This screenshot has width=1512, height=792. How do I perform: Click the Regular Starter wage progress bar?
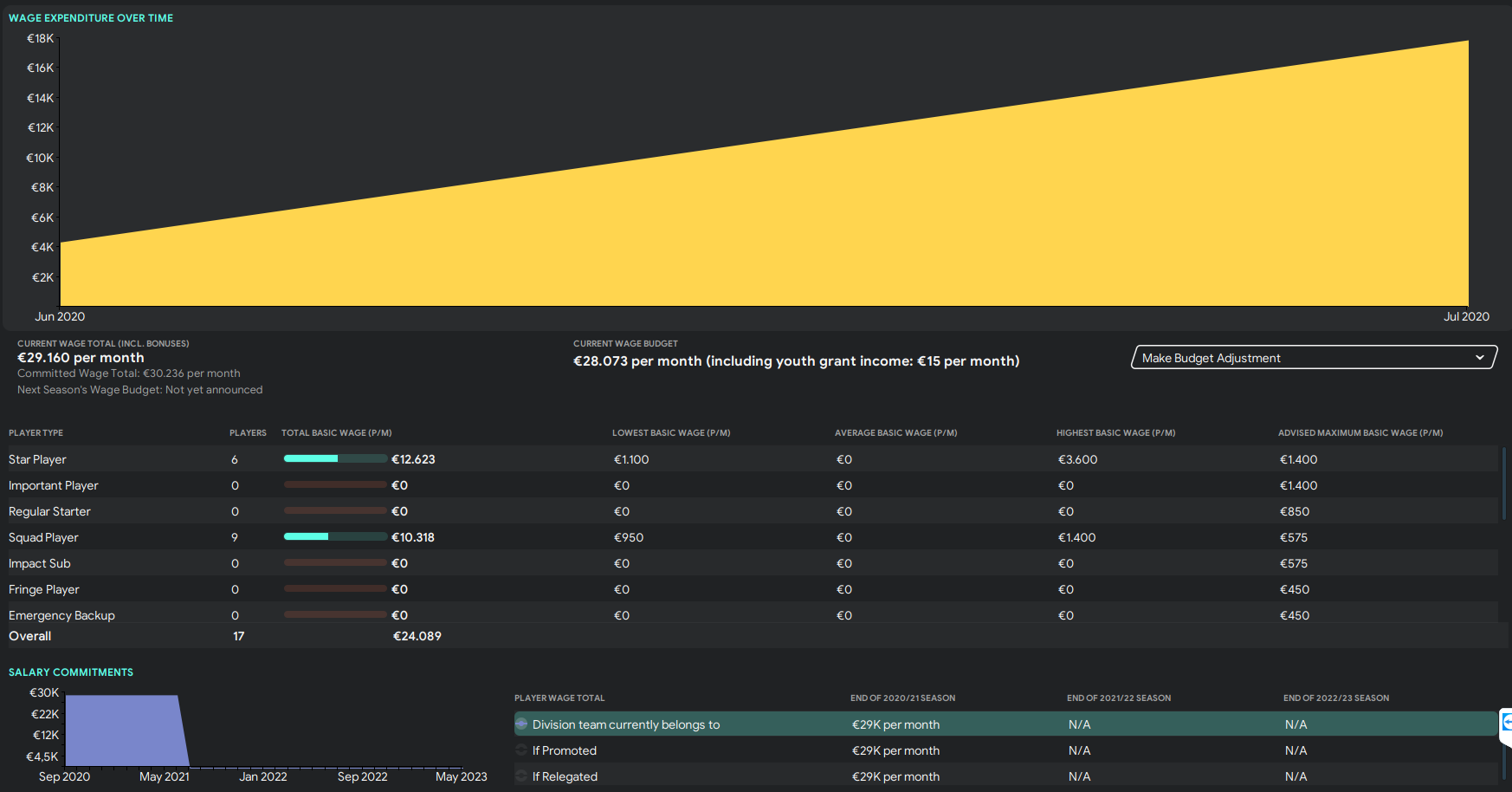[x=335, y=510]
